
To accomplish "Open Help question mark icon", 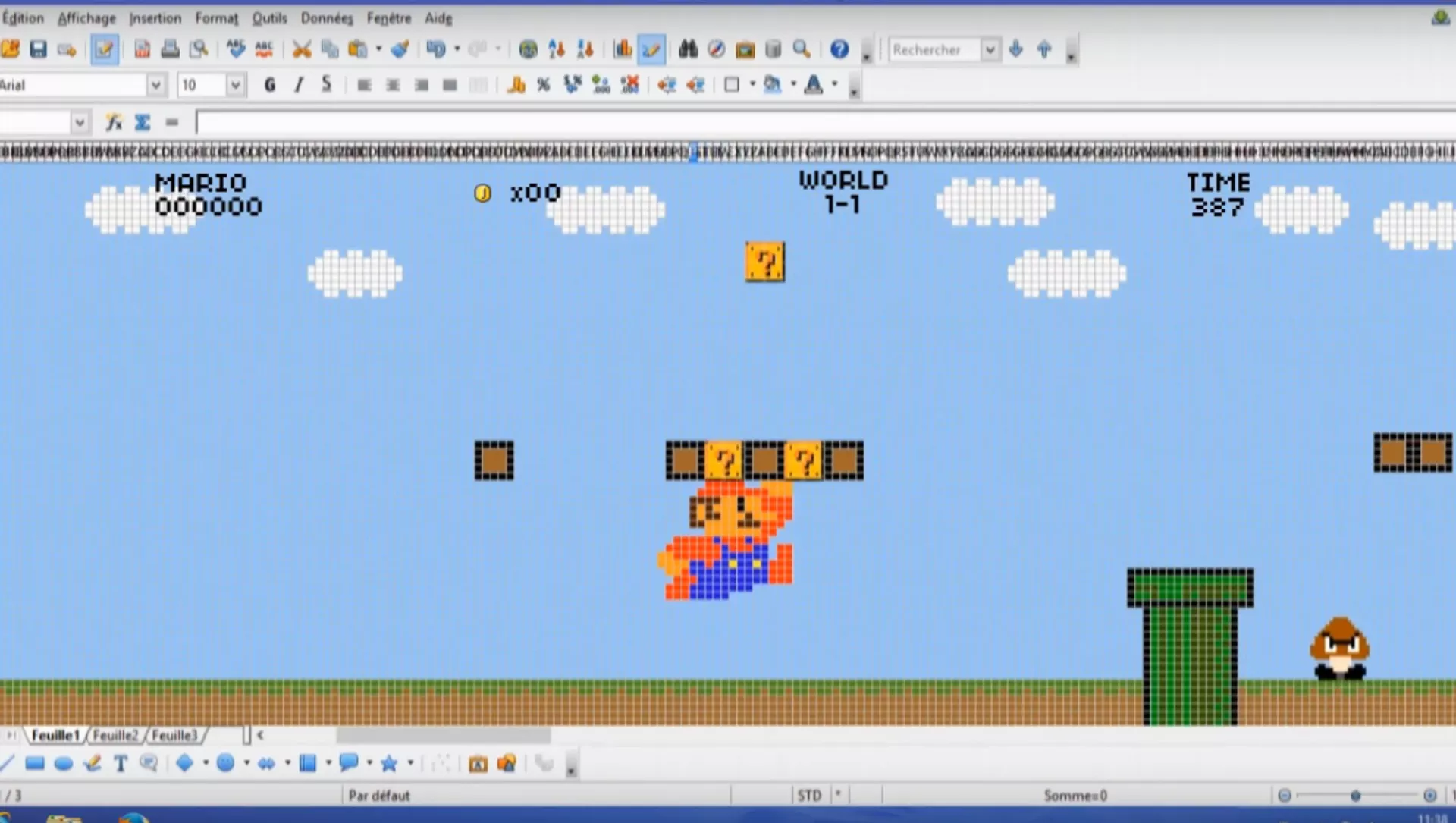I will pos(839,50).
